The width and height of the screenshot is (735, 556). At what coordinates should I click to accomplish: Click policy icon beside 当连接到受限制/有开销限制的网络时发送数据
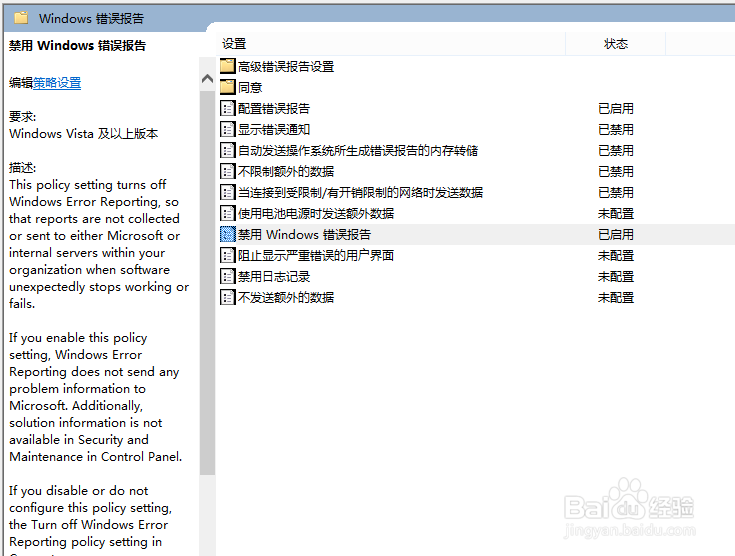pos(227,192)
